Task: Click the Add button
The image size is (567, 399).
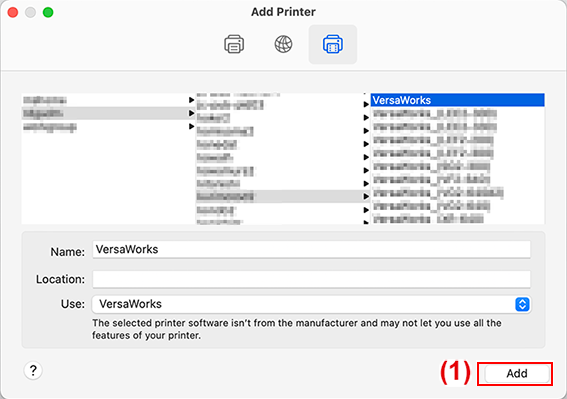Action: [x=517, y=373]
